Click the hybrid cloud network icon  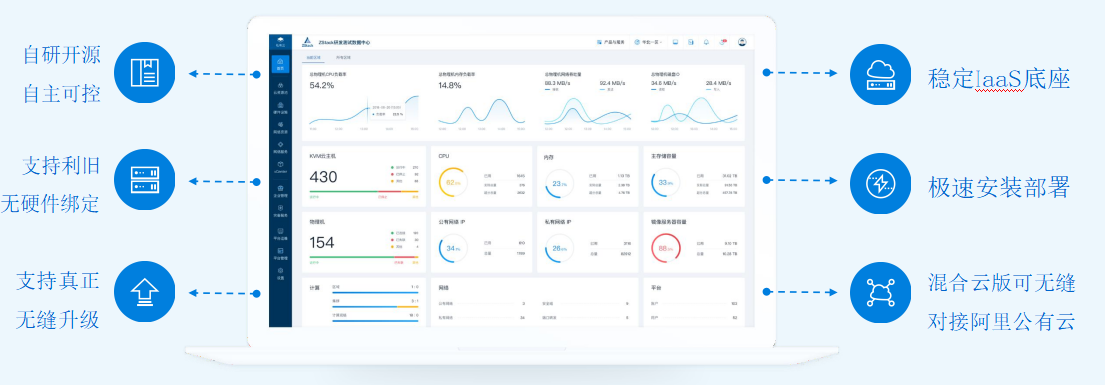[880, 292]
